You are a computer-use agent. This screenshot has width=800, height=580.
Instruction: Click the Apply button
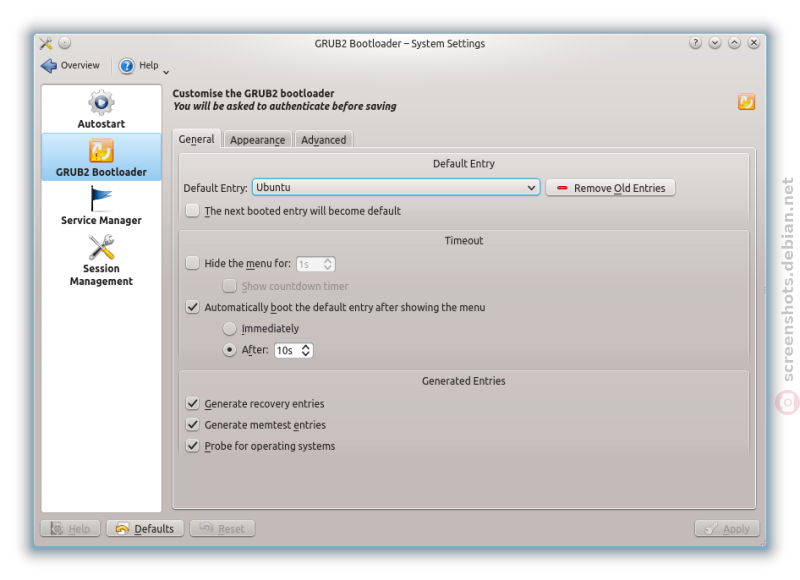click(727, 528)
